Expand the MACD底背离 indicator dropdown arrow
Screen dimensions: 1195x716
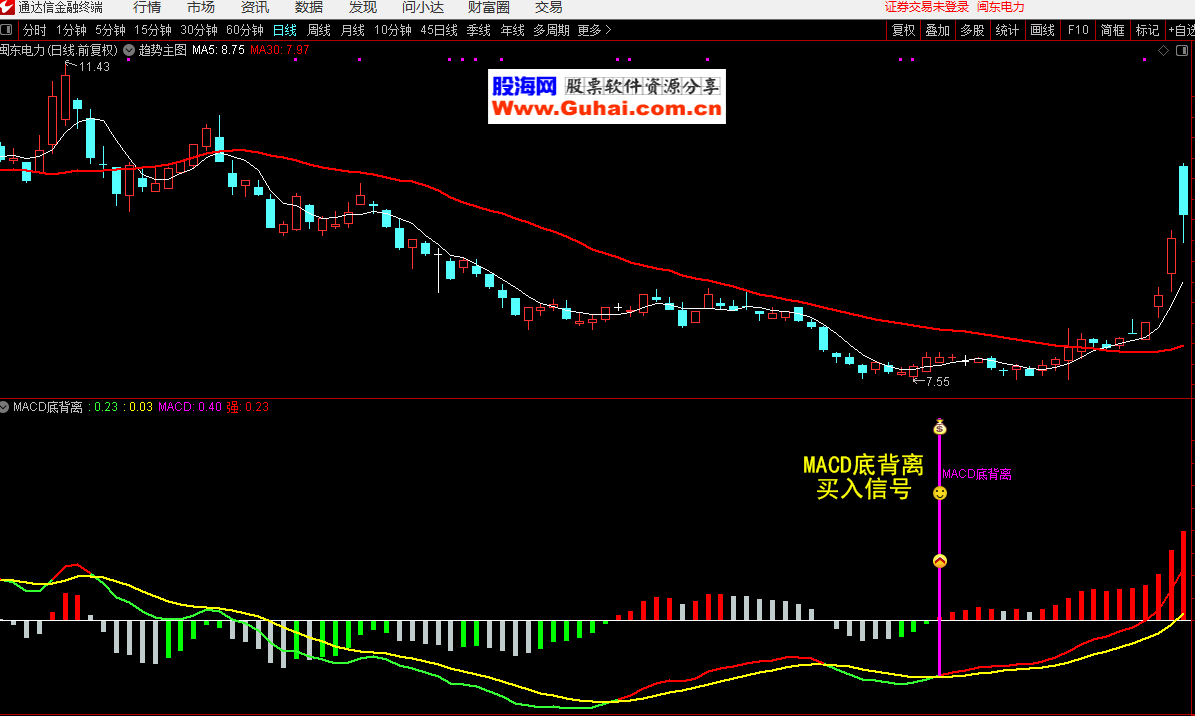click(5, 407)
